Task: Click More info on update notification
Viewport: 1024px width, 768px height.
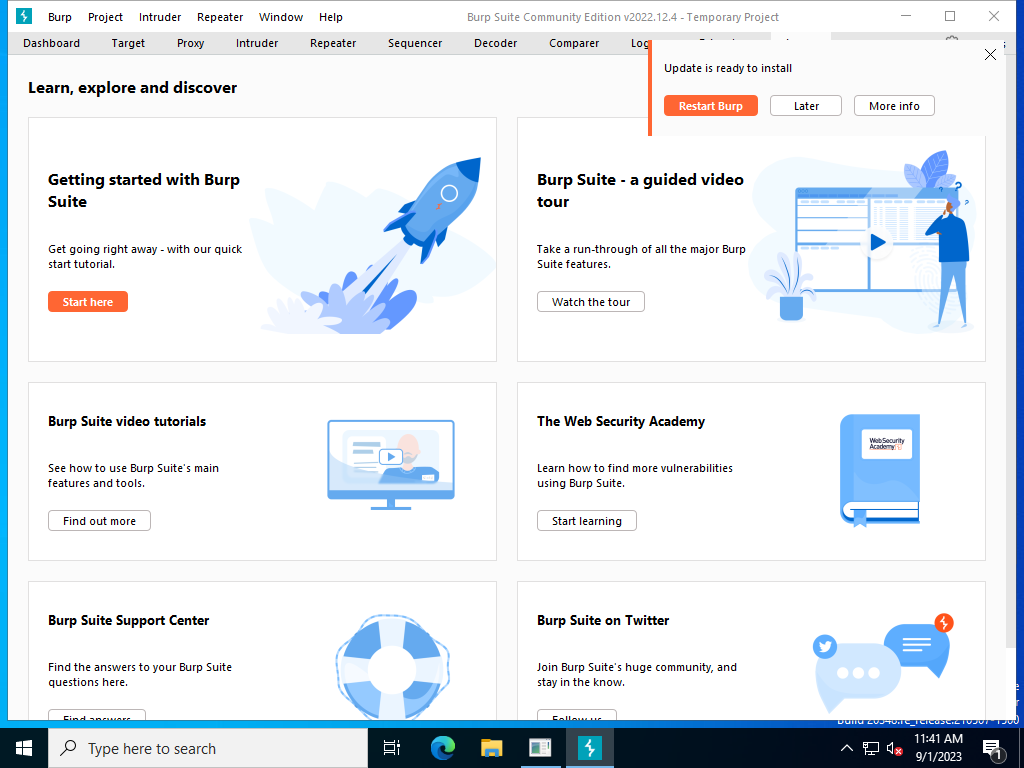Action: (894, 106)
